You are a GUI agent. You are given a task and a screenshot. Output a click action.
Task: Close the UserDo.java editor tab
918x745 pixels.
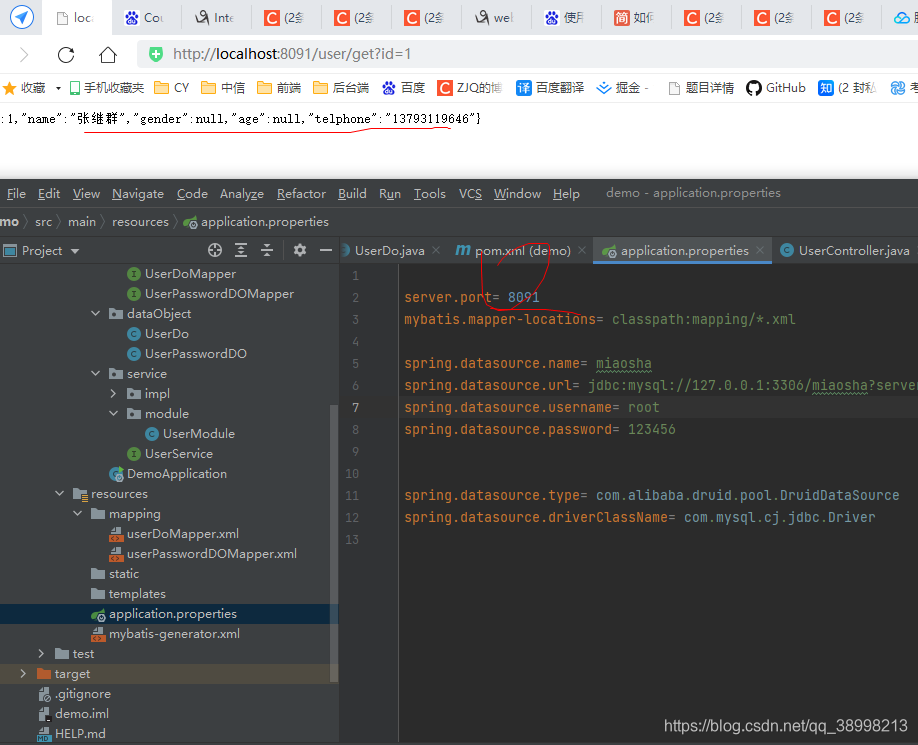(x=436, y=250)
